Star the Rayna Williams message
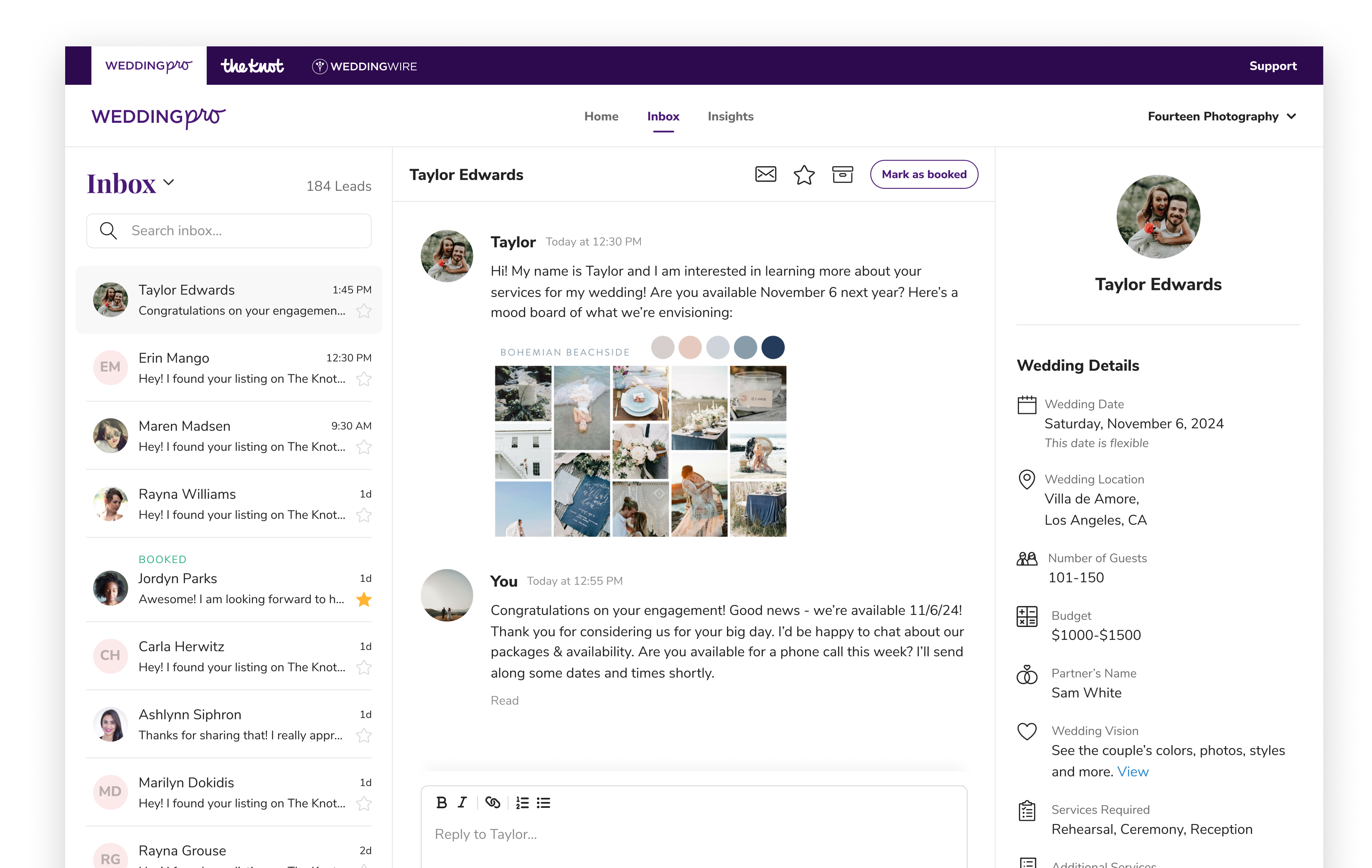This screenshot has width=1372, height=868. pyautogui.click(x=364, y=515)
